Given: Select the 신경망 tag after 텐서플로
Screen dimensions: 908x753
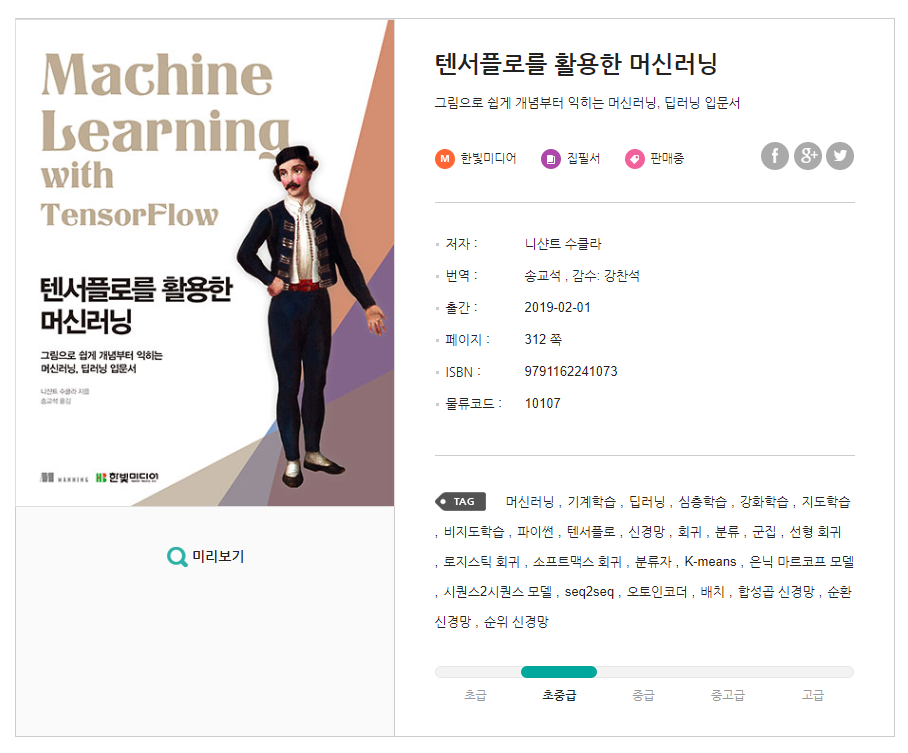Looking at the screenshot, I should click(647, 532).
